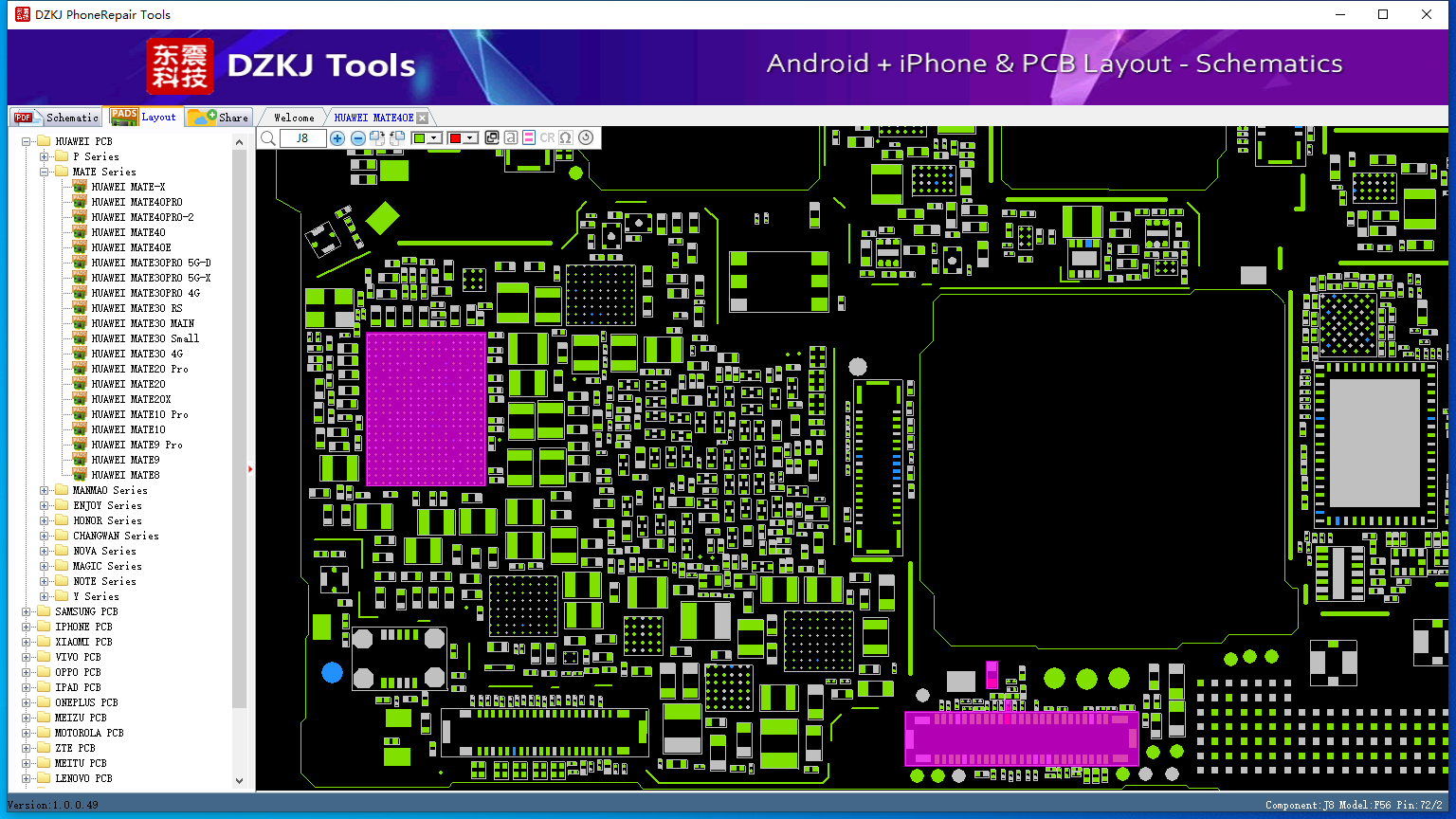Open HUAWEI MATE30PRO 4G layout
1456x819 pixels.
(x=145, y=293)
